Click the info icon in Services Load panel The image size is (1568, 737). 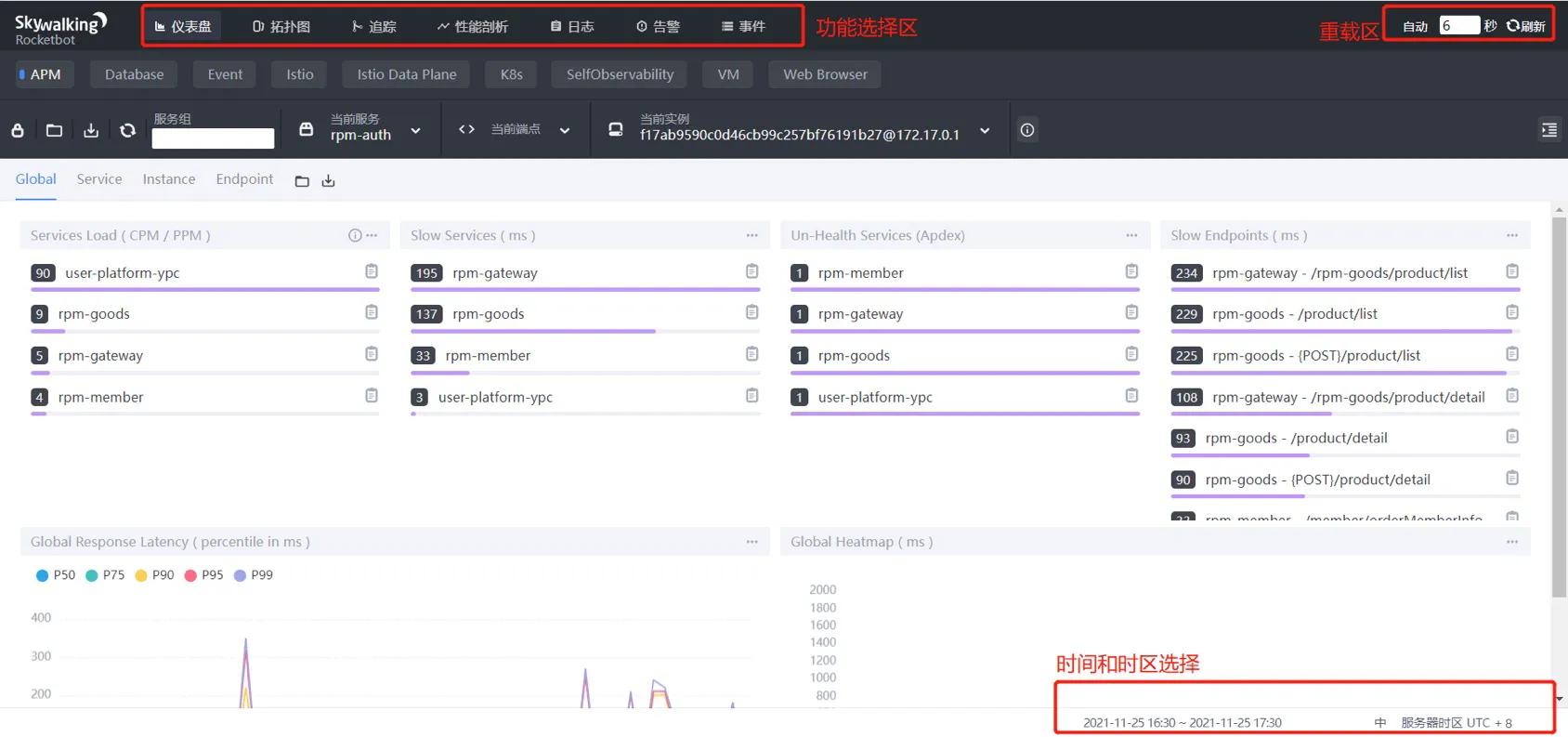pos(355,236)
